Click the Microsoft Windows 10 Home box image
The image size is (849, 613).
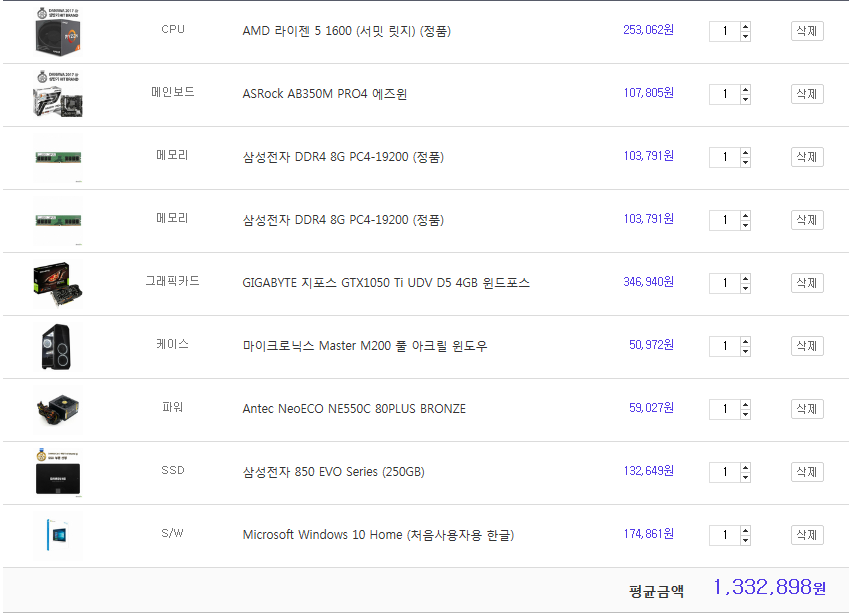coord(57,535)
